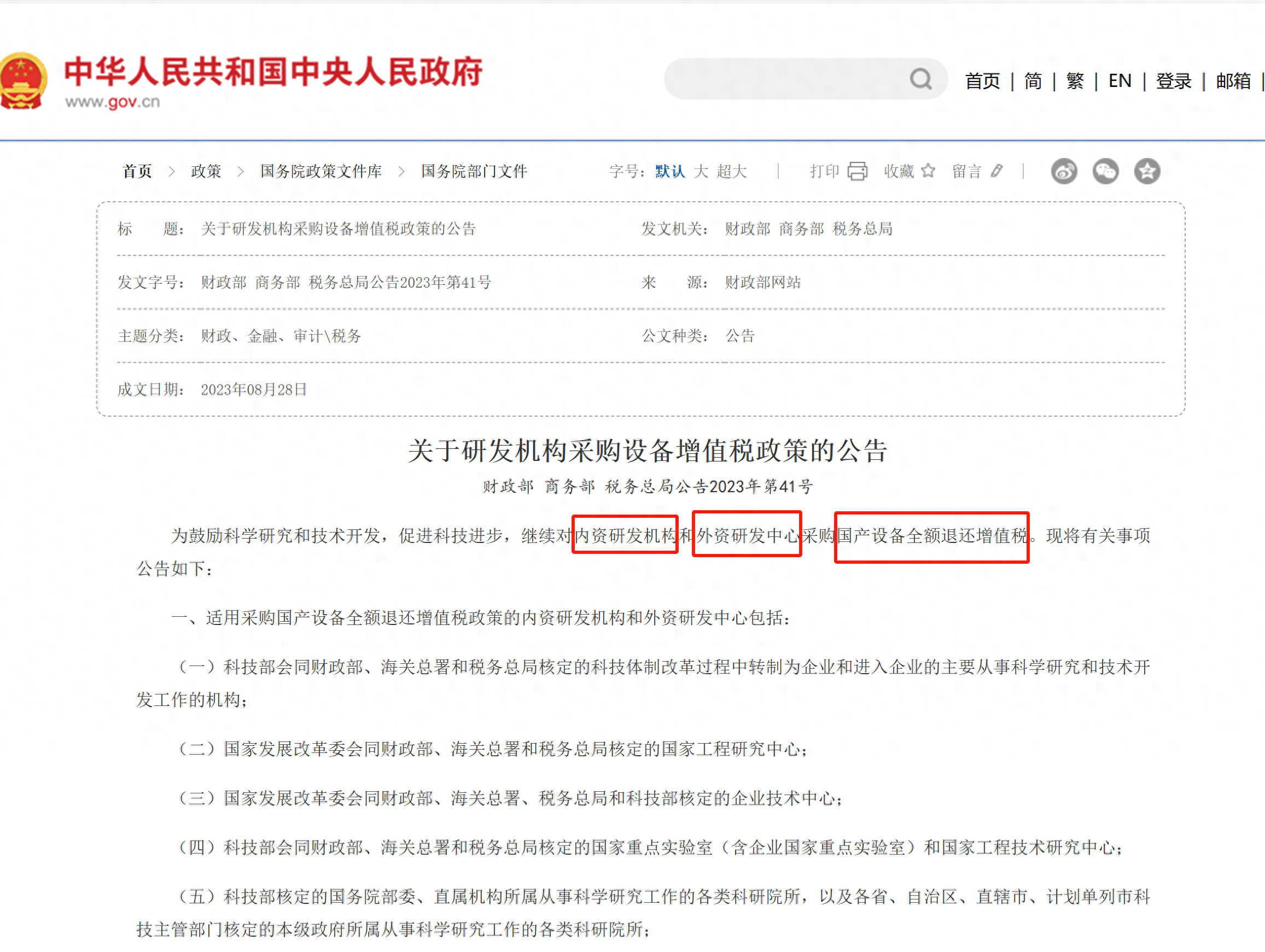
Task: Open 国务院部门文件 breadcrumb link
Action: click(474, 171)
